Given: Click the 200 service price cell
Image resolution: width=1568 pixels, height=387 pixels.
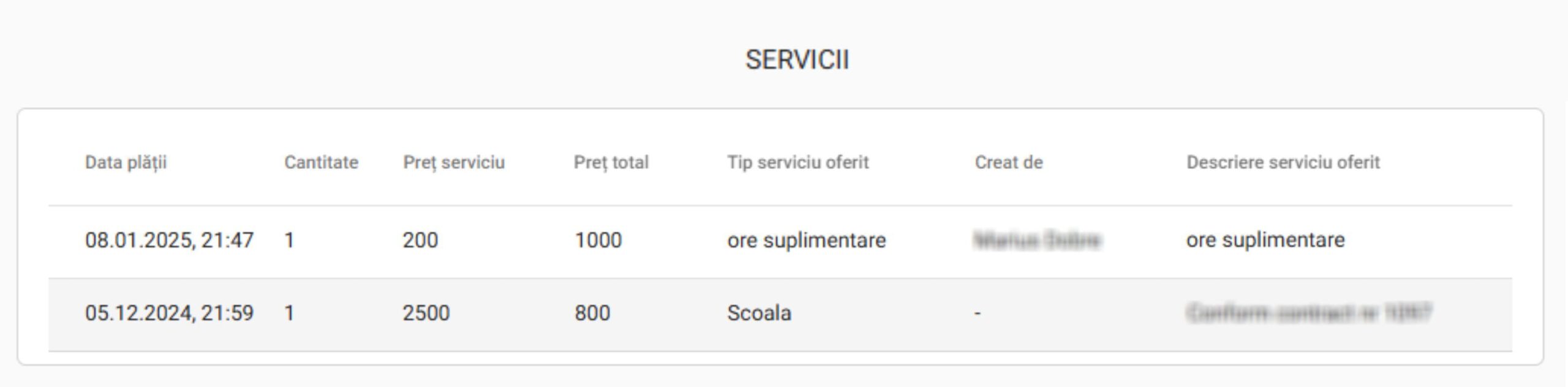Looking at the screenshot, I should point(420,240).
